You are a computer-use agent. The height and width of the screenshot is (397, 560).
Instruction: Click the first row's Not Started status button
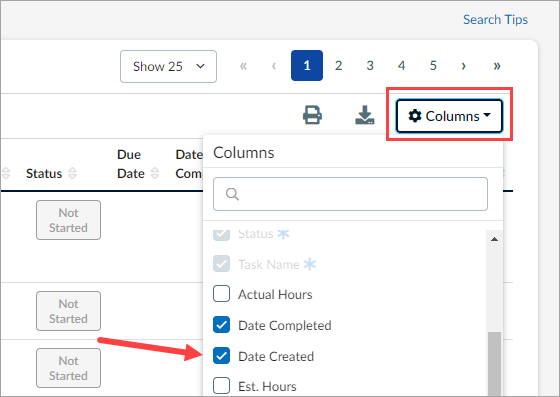[x=68, y=220]
